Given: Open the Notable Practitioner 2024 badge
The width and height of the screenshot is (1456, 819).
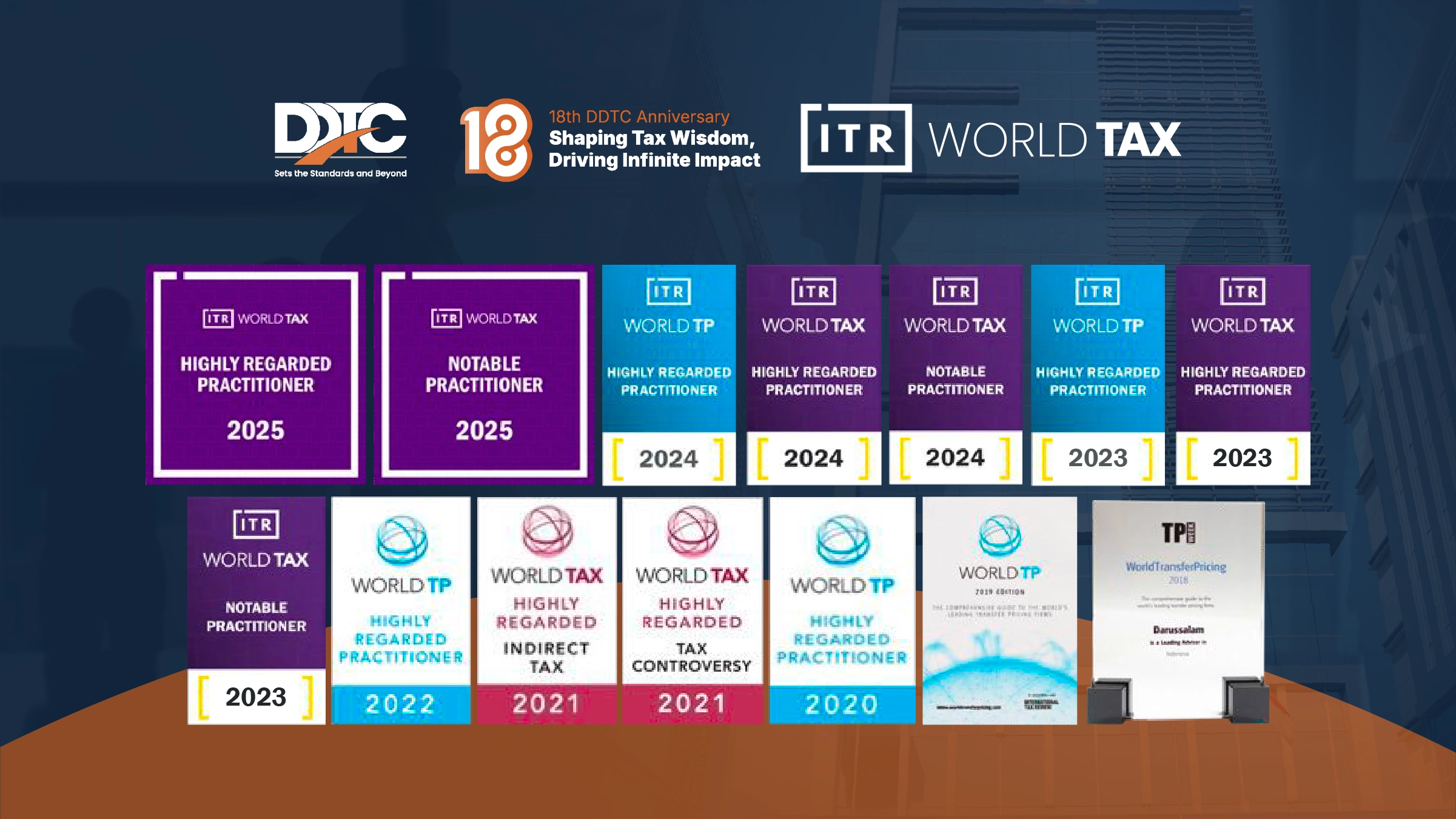Looking at the screenshot, I should click(x=956, y=373).
